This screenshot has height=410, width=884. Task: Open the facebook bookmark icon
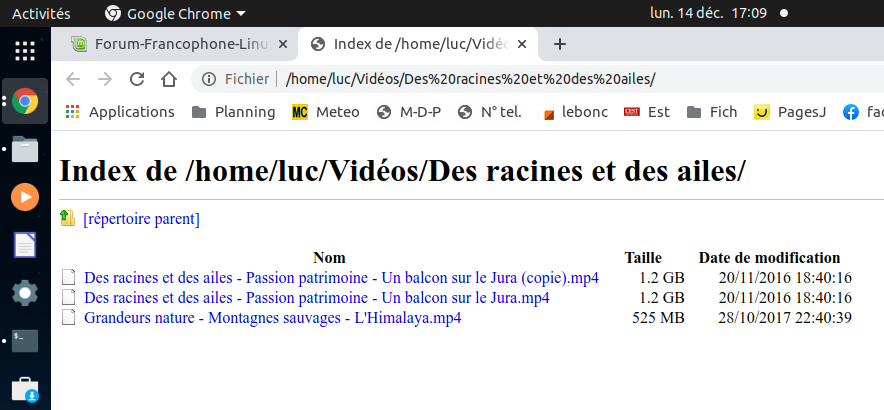click(x=851, y=112)
